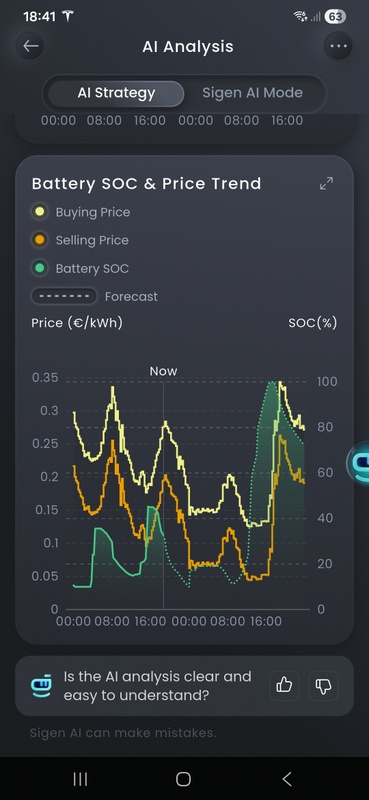
Task: Switch to the Sigen AI Mode tab
Action: [x=252, y=93]
